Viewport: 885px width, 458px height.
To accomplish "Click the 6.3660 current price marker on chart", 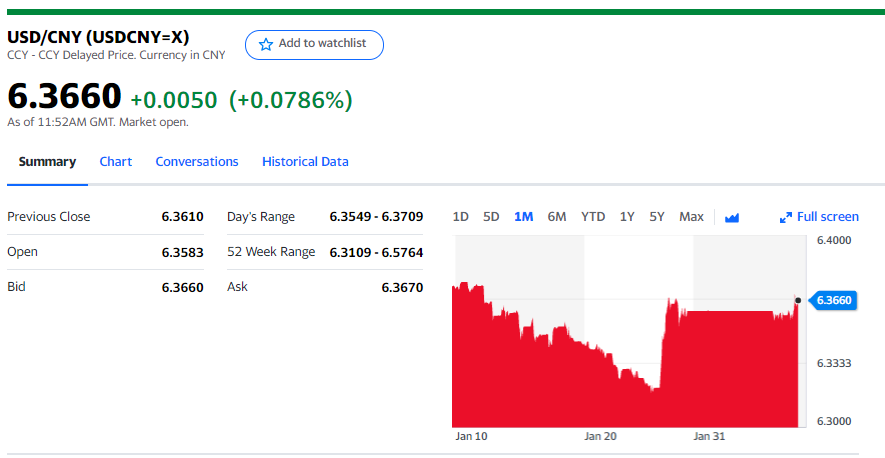I will coord(833,300).
